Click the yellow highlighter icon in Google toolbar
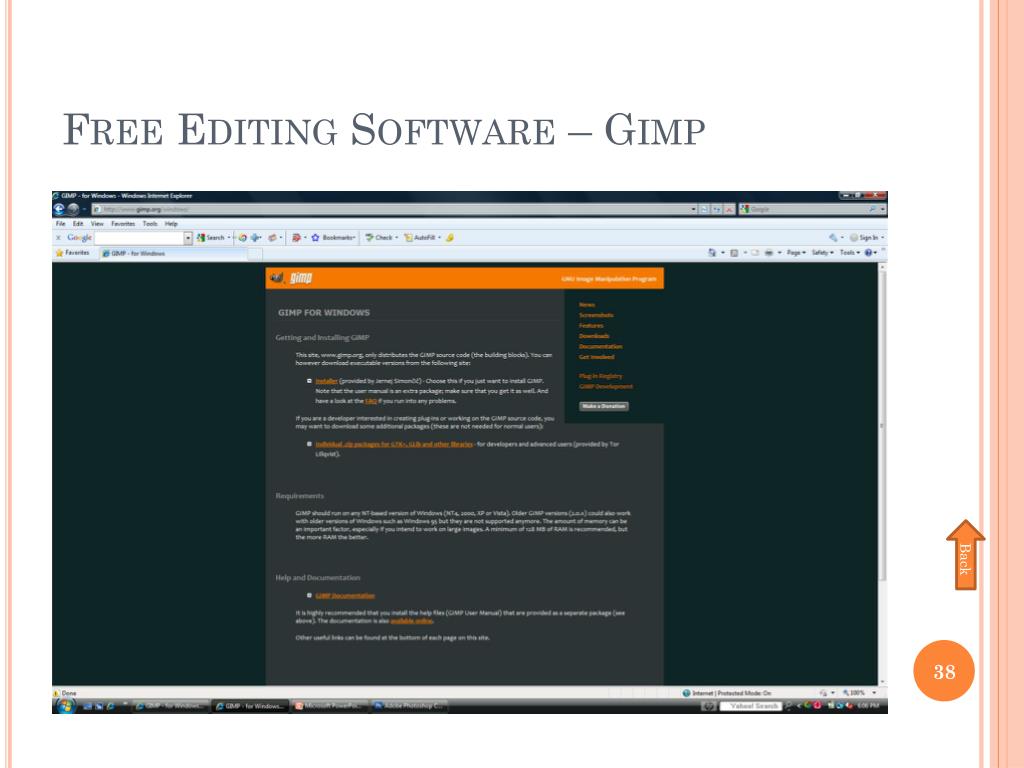The image size is (1024, 768). [450, 238]
